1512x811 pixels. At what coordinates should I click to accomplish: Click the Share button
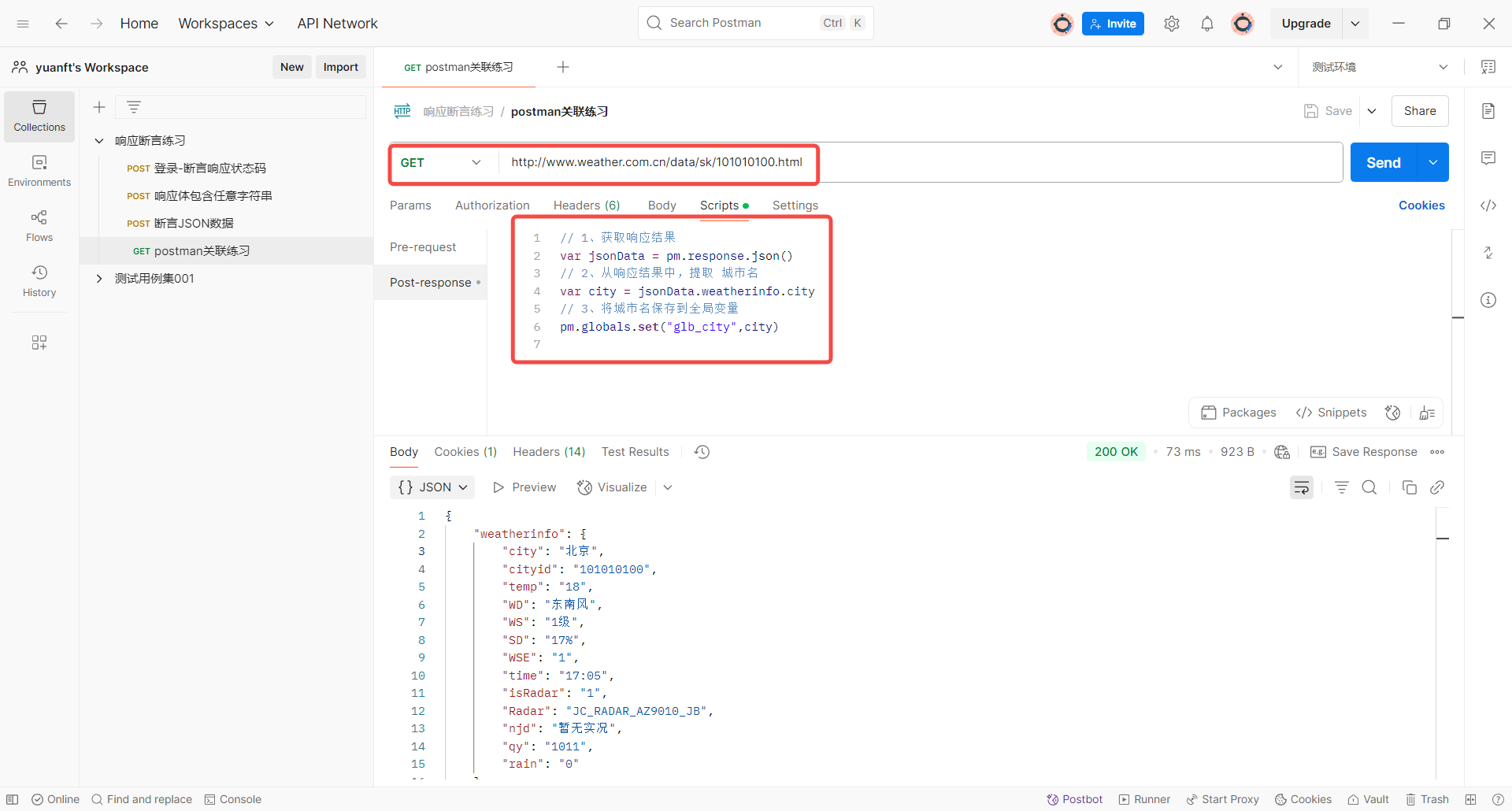(x=1420, y=111)
